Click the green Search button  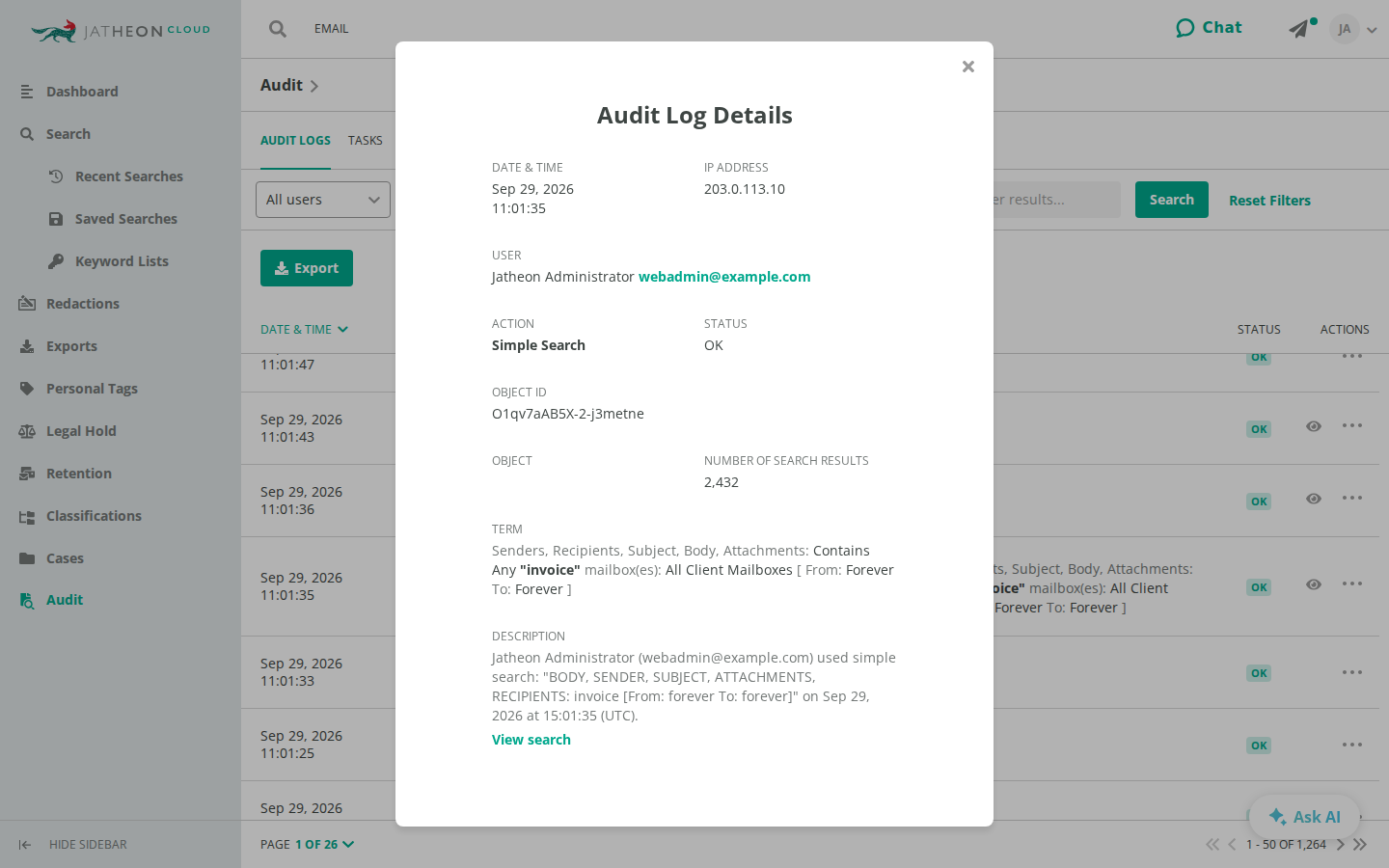pyautogui.click(x=1172, y=200)
